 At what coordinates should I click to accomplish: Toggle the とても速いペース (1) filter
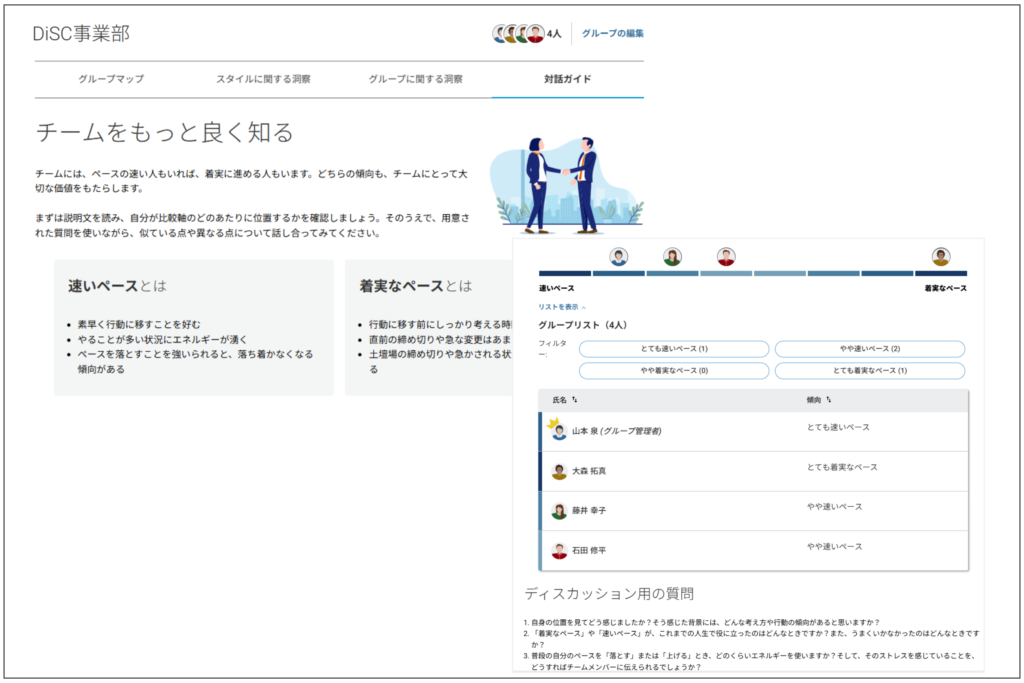[674, 349]
